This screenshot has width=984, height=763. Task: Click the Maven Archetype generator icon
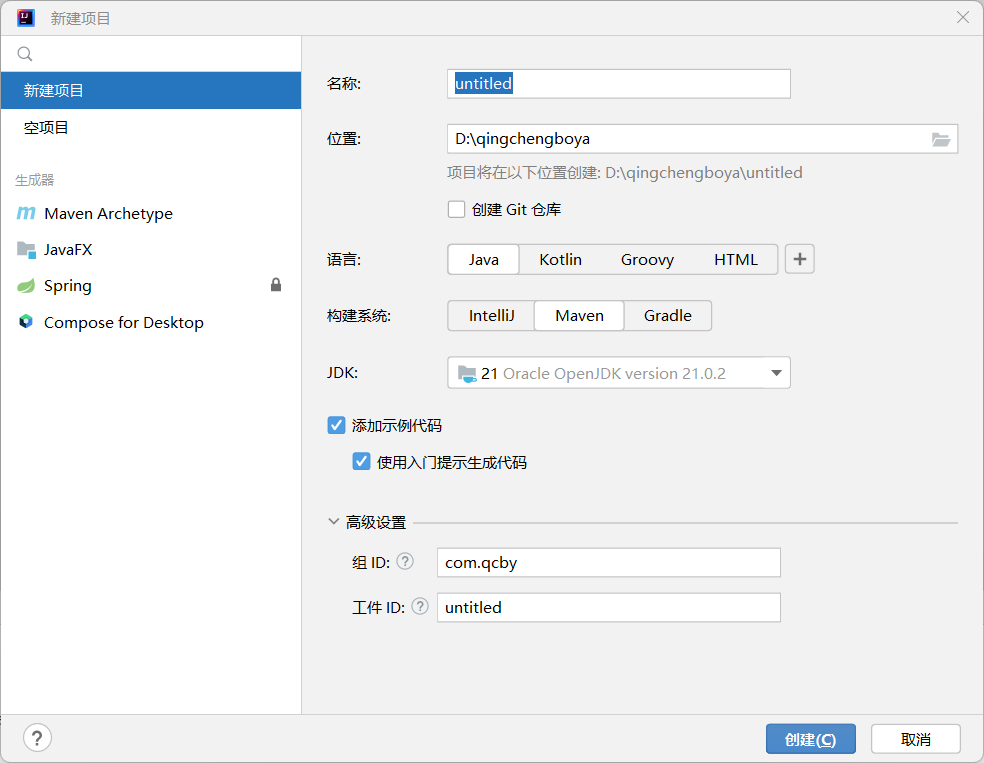pyautogui.click(x=26, y=213)
